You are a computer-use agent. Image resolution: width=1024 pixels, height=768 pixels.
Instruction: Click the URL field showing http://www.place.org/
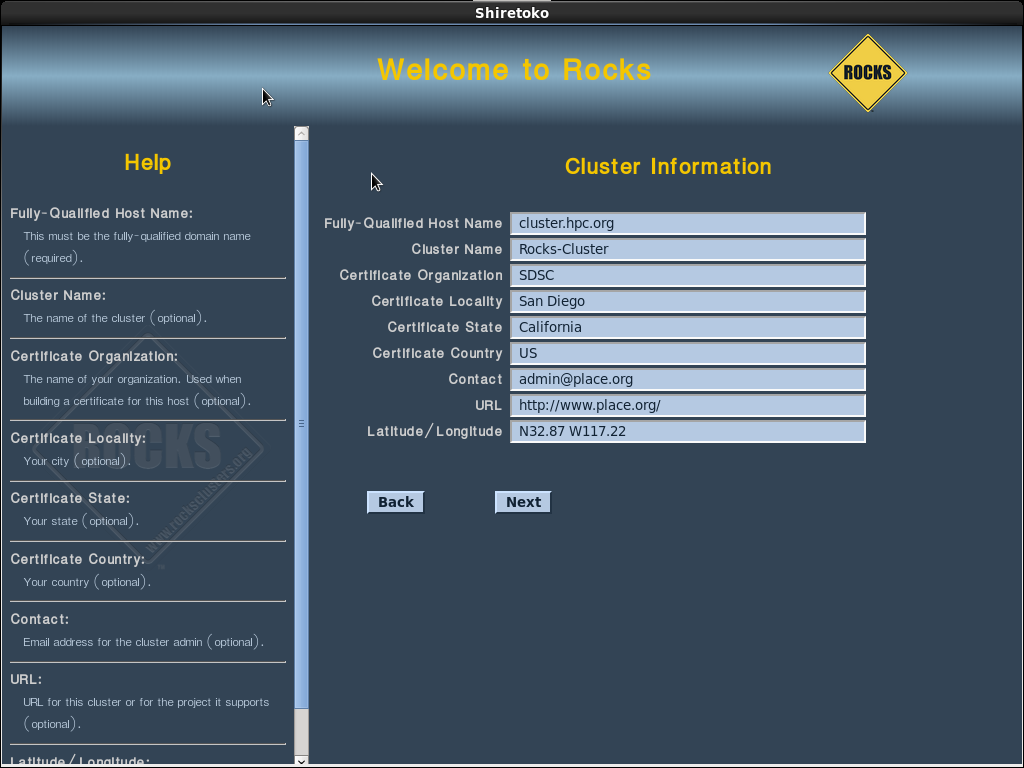tap(687, 405)
